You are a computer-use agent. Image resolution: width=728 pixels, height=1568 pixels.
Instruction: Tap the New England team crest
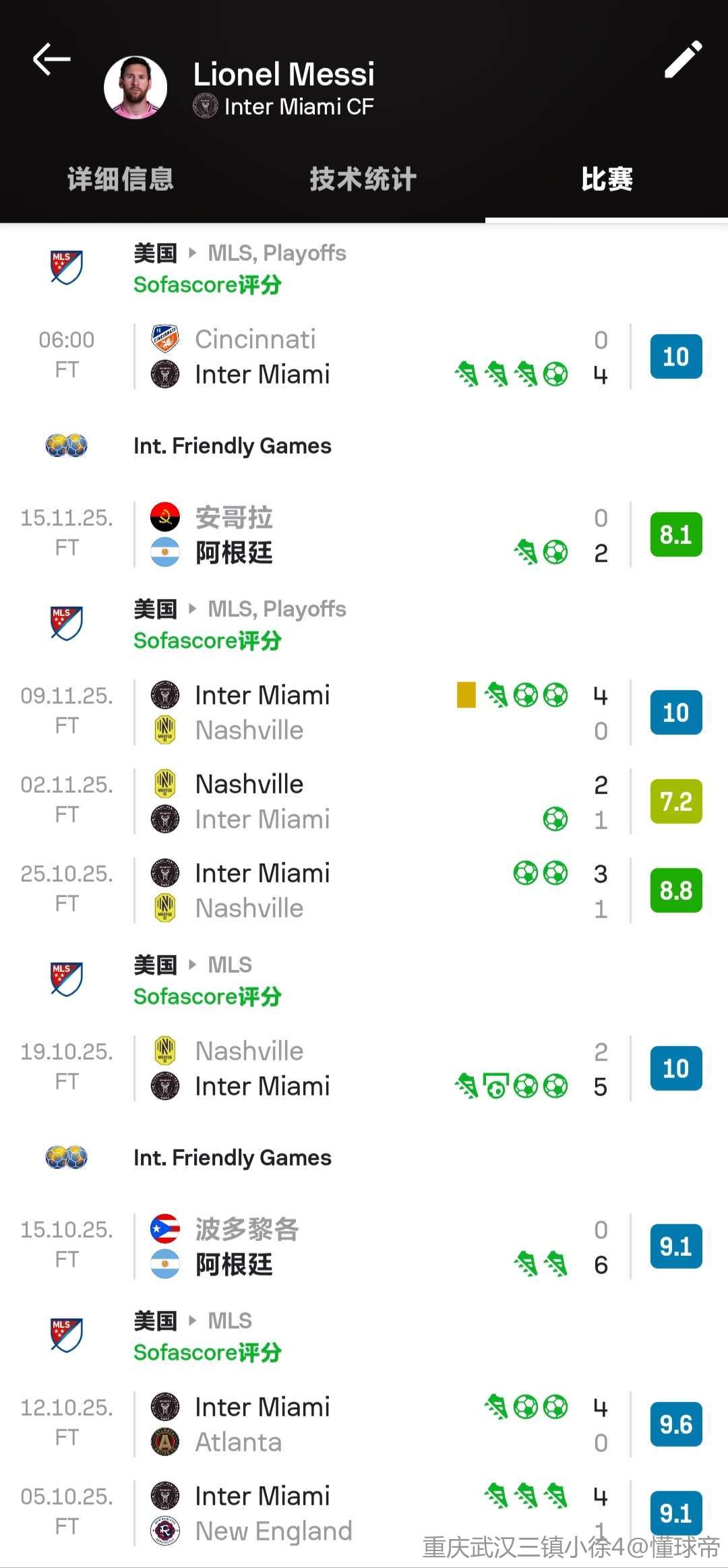point(165,1531)
